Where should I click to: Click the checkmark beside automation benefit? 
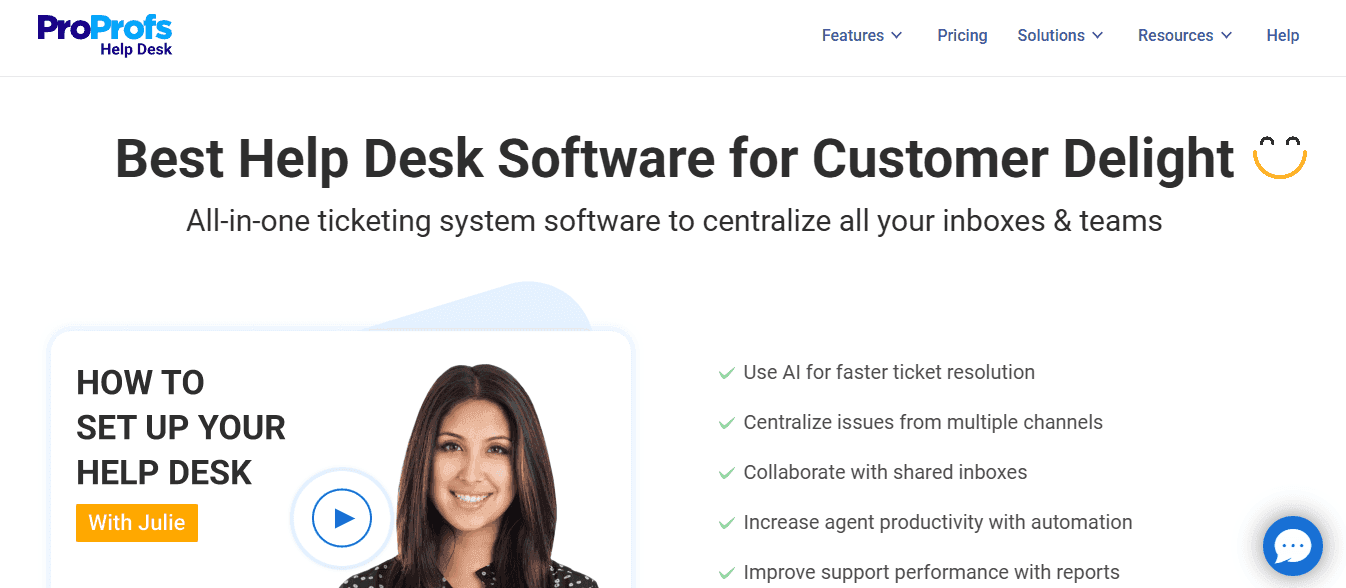coord(725,522)
